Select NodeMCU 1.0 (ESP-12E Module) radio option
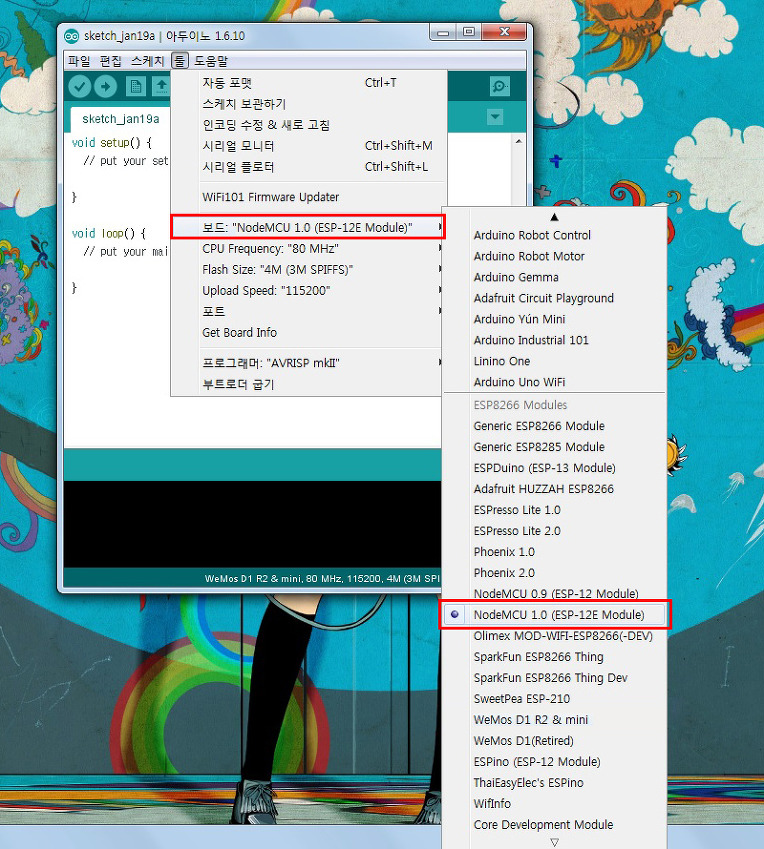The height and width of the screenshot is (849, 764). [x=554, y=615]
